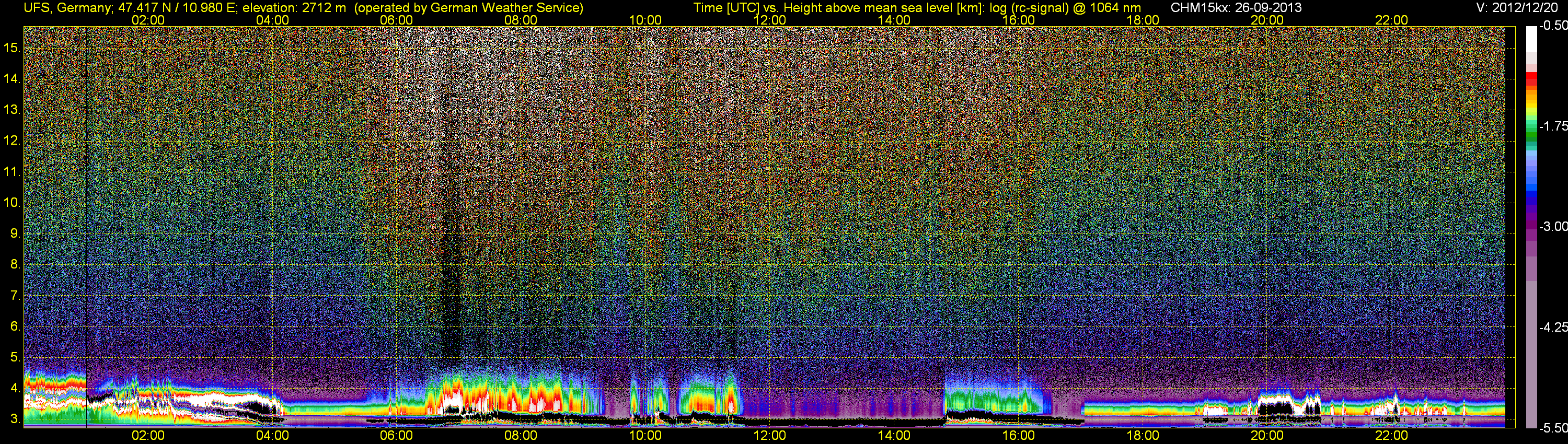This screenshot has width=1568, height=444.
Task: Click the green band of the color scale
Action: [1531, 137]
